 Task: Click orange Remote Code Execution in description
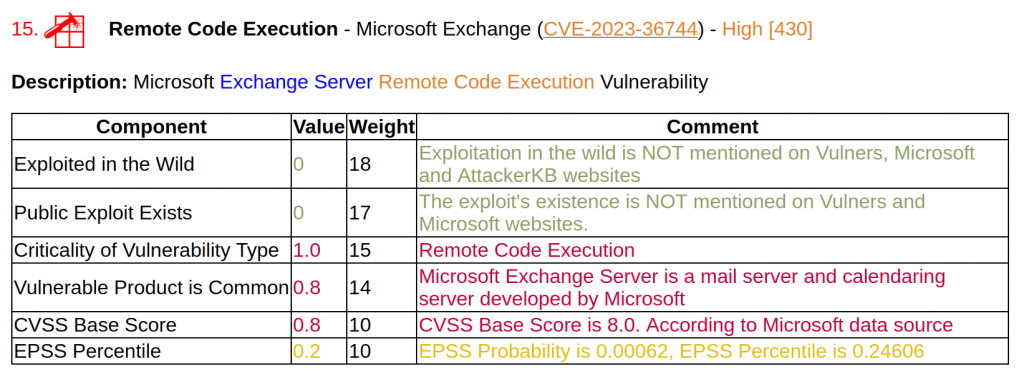click(x=487, y=82)
